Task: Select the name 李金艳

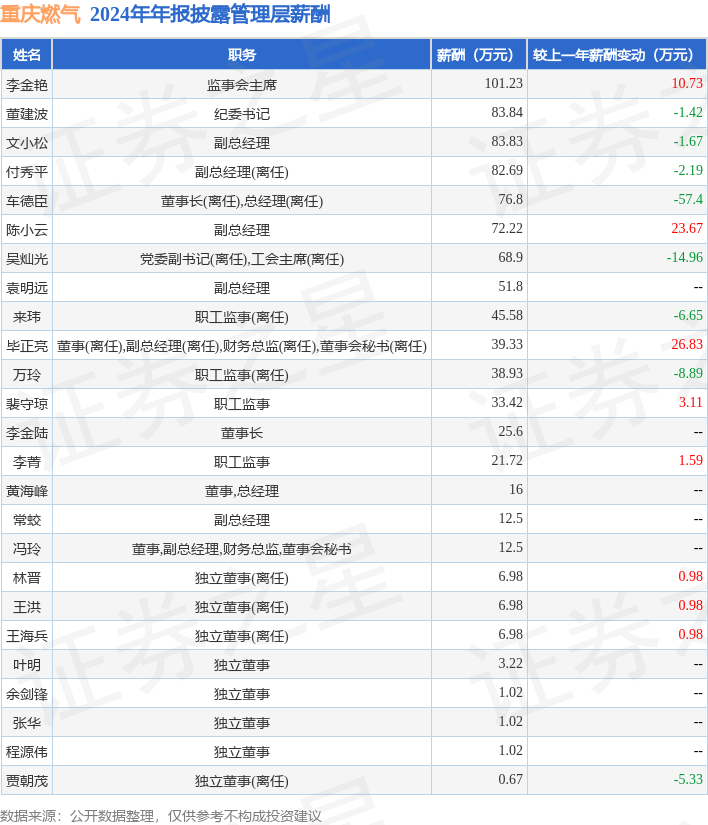Action: click(x=27, y=85)
